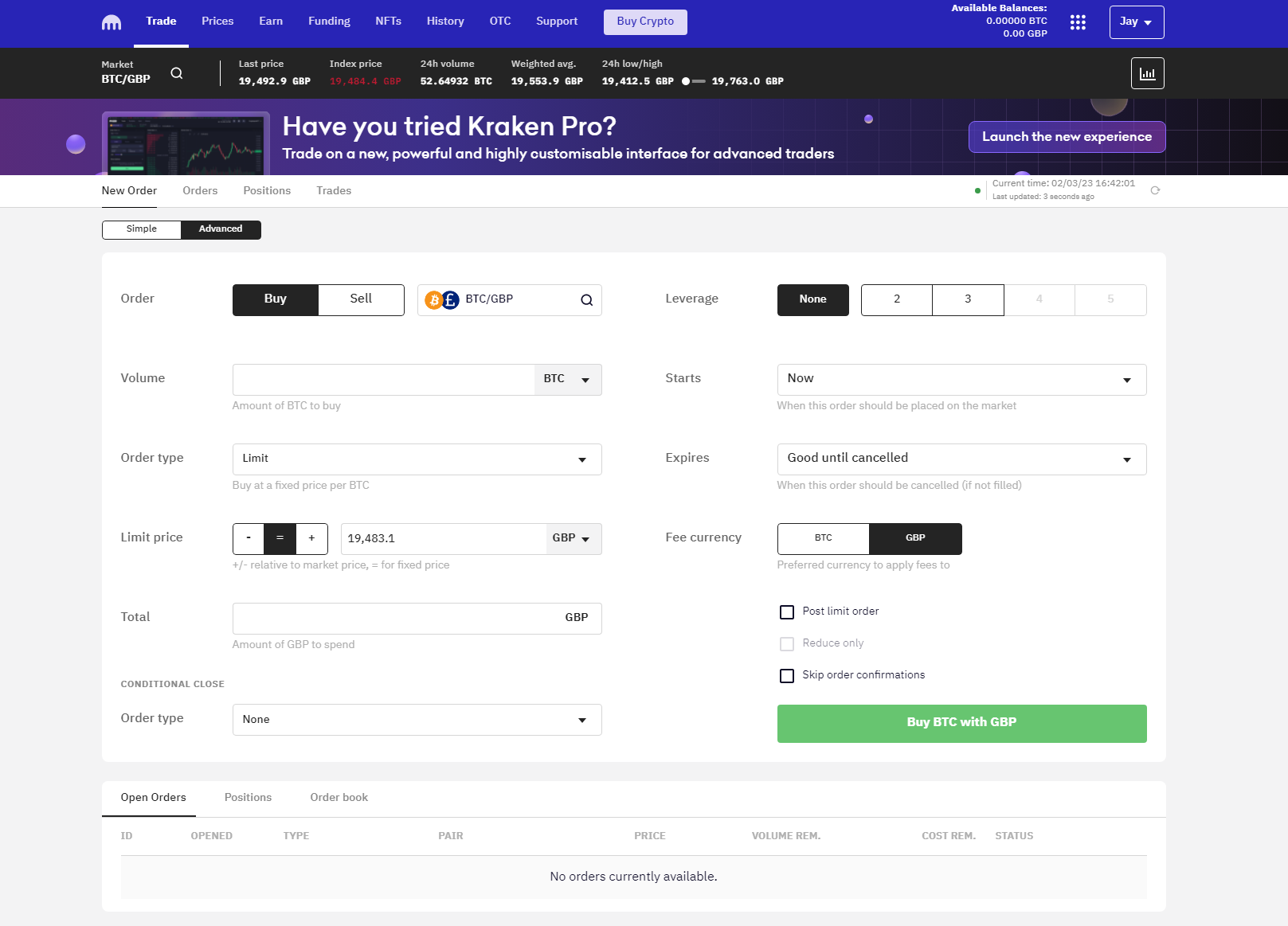Image resolution: width=1288 pixels, height=926 pixels.
Task: Switch to the Trades tab
Action: coord(334,191)
